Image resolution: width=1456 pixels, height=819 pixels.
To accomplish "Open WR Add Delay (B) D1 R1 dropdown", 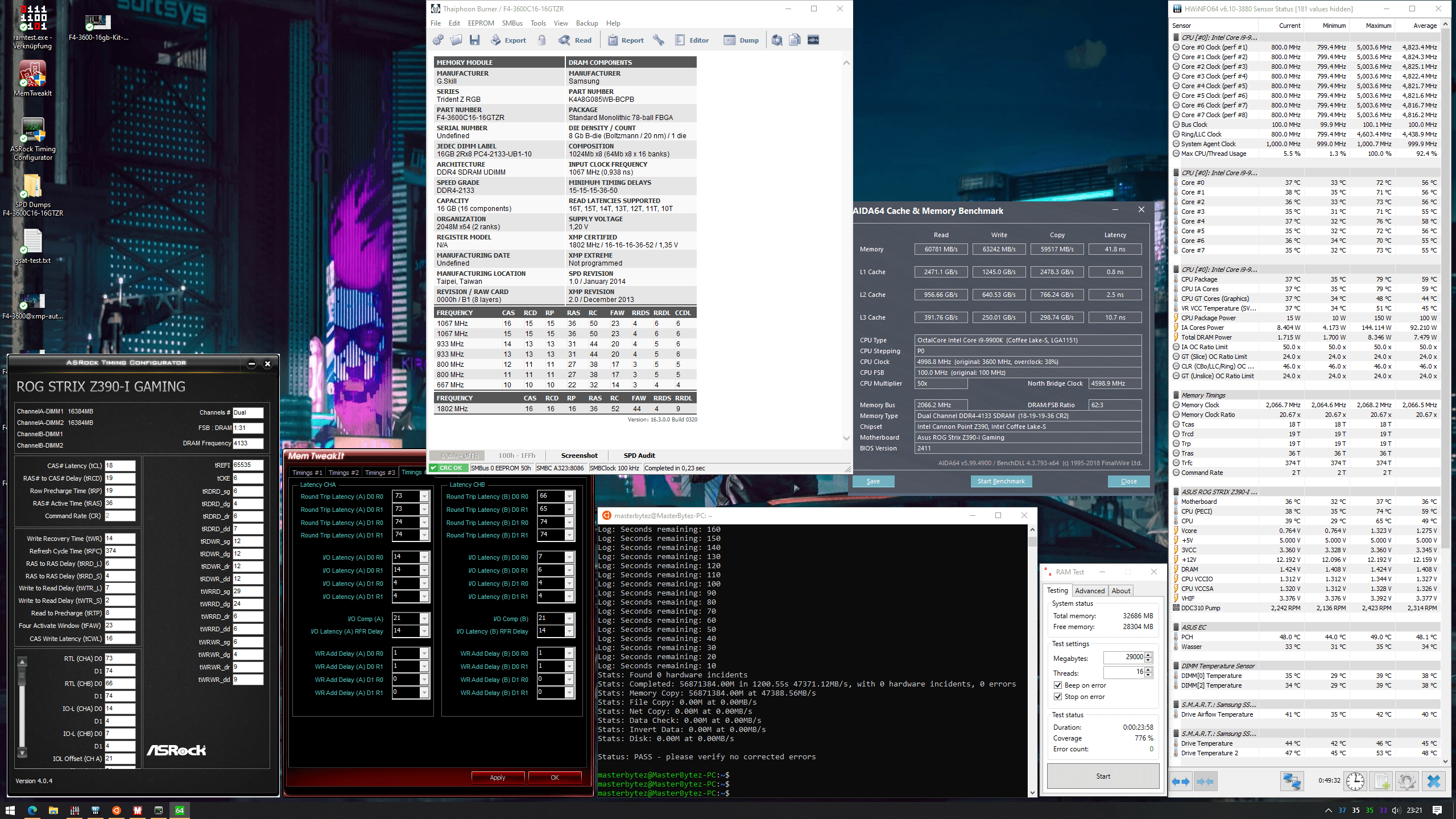I will click(x=569, y=693).
